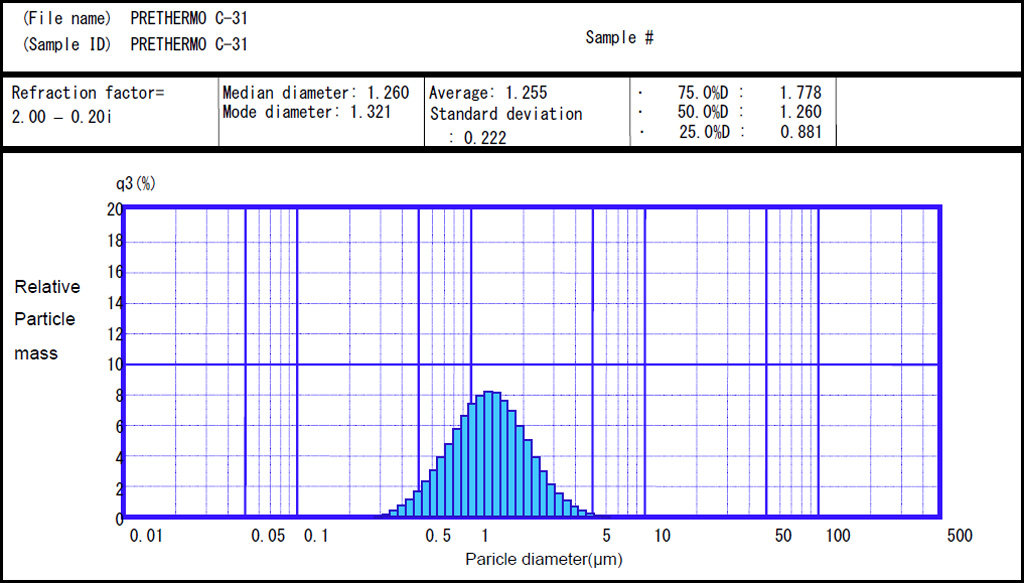
Task: Click the x-axis tick label 0.01
Action: tap(145, 536)
